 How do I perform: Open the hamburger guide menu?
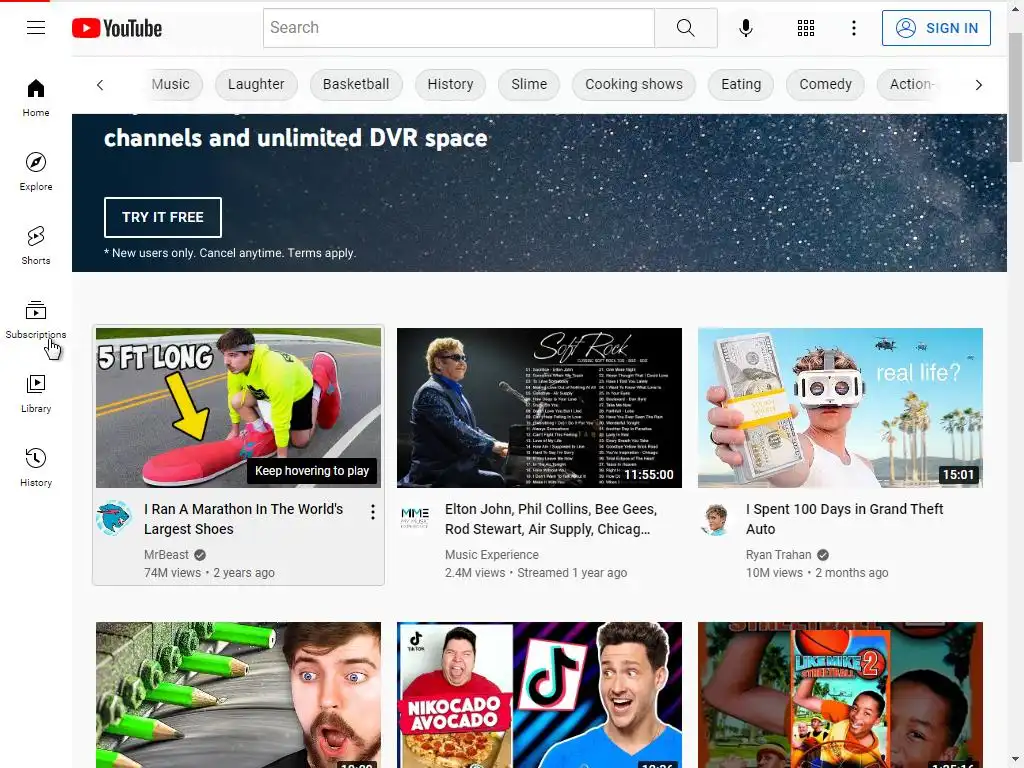click(36, 27)
